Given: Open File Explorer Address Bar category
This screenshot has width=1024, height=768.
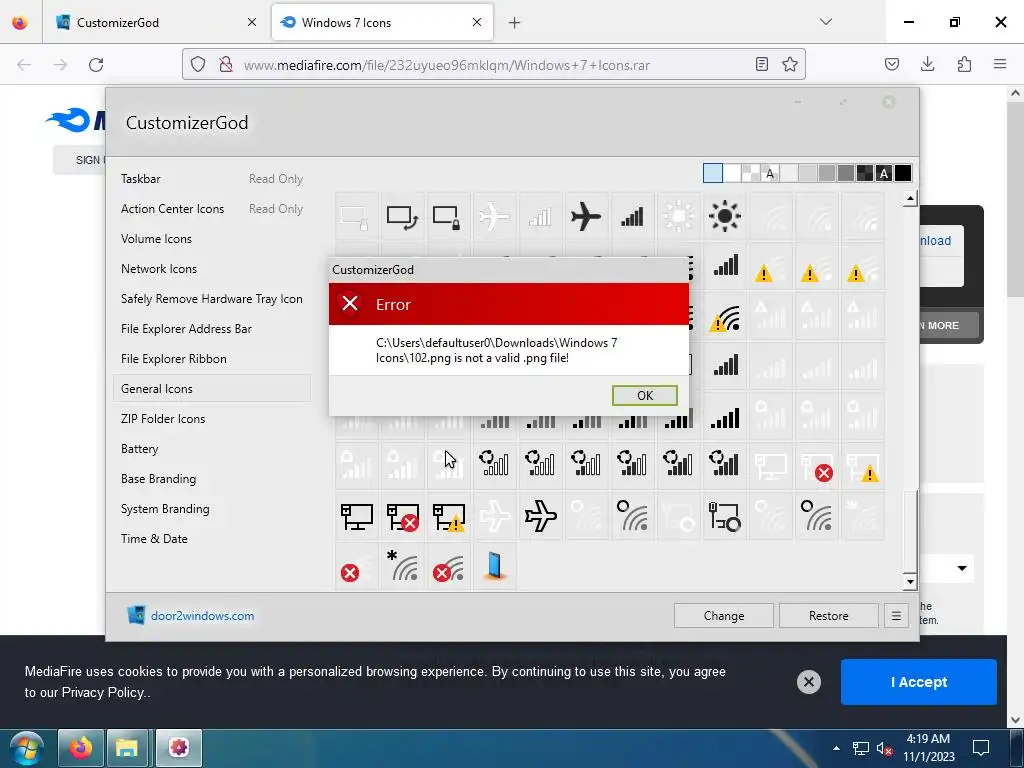Looking at the screenshot, I should [x=186, y=329].
